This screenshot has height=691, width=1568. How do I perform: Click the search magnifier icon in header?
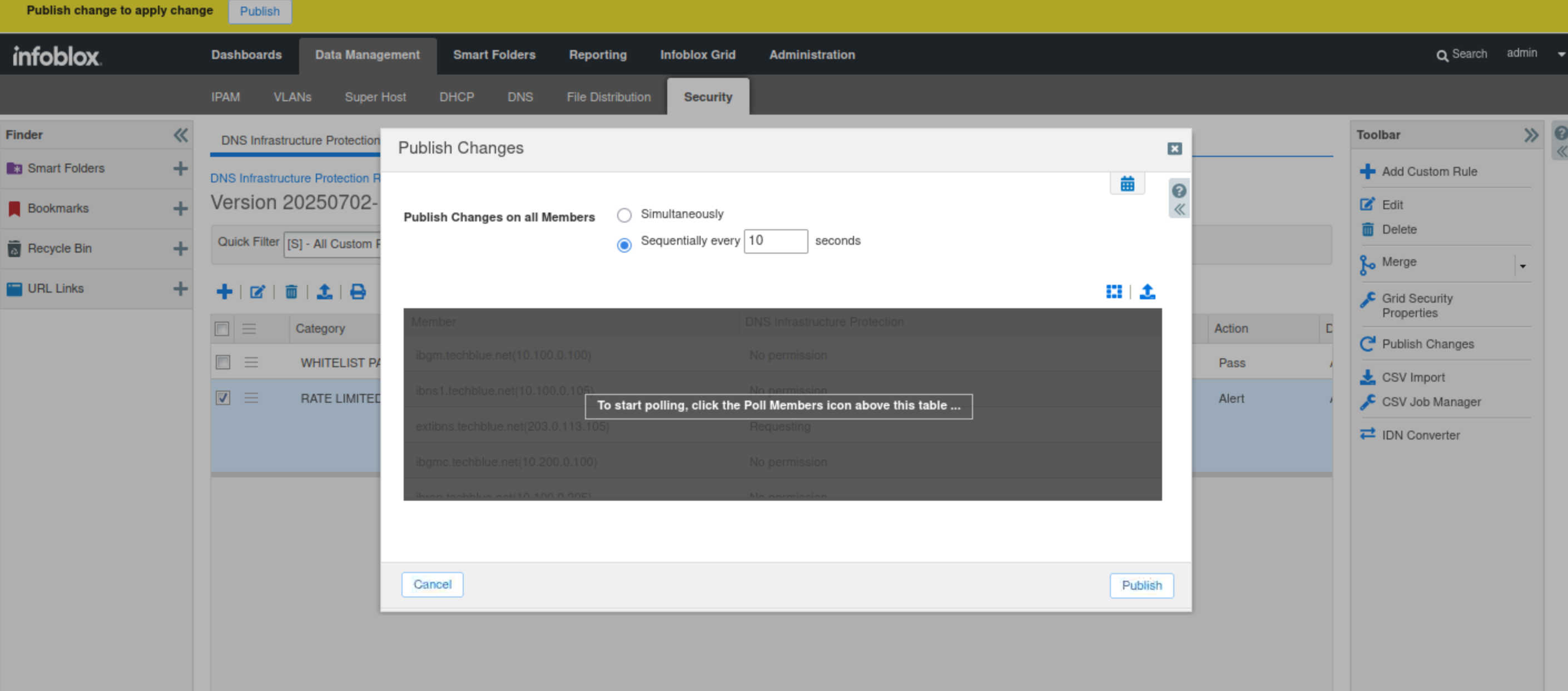1442,56
